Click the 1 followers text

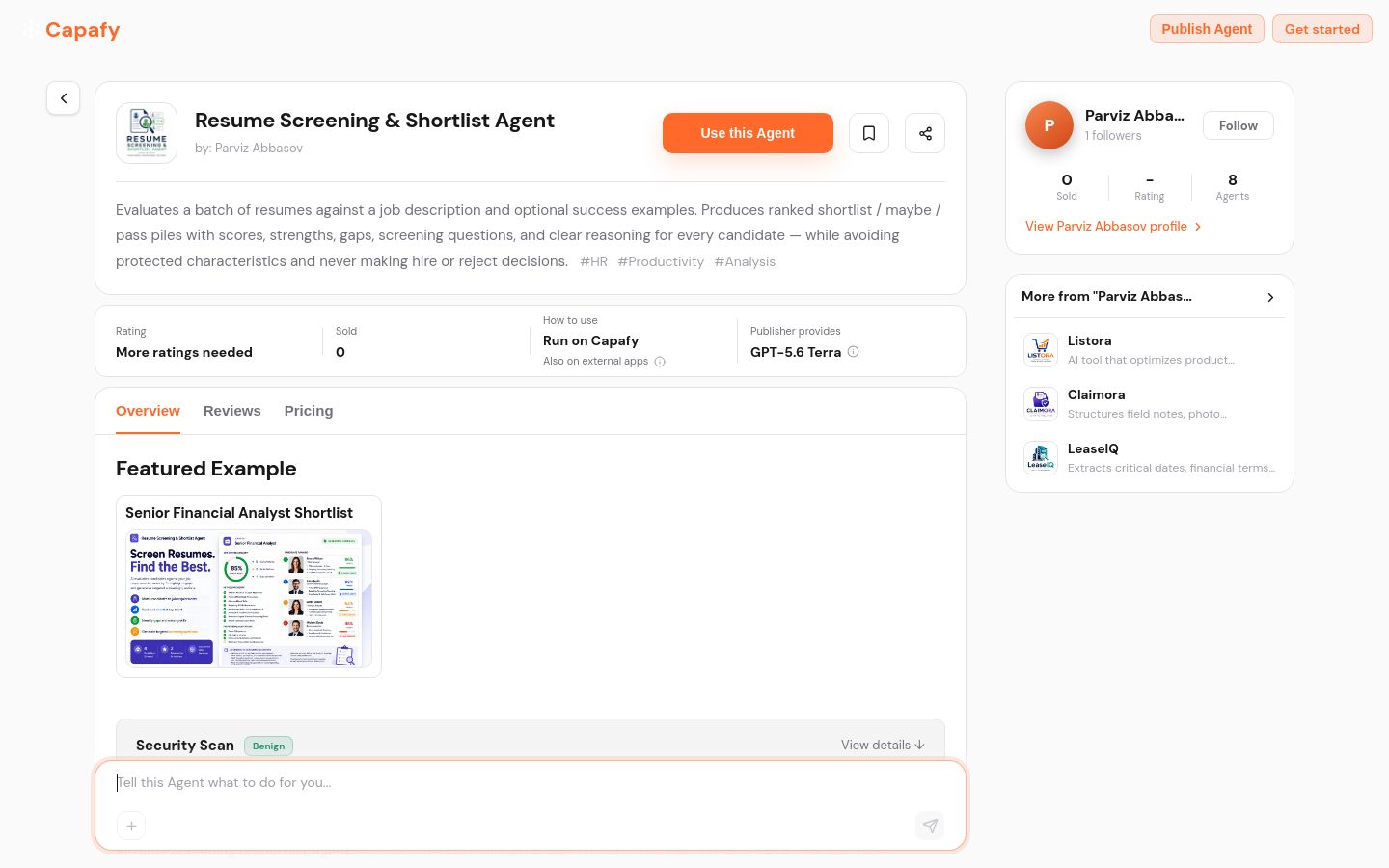1113,136
